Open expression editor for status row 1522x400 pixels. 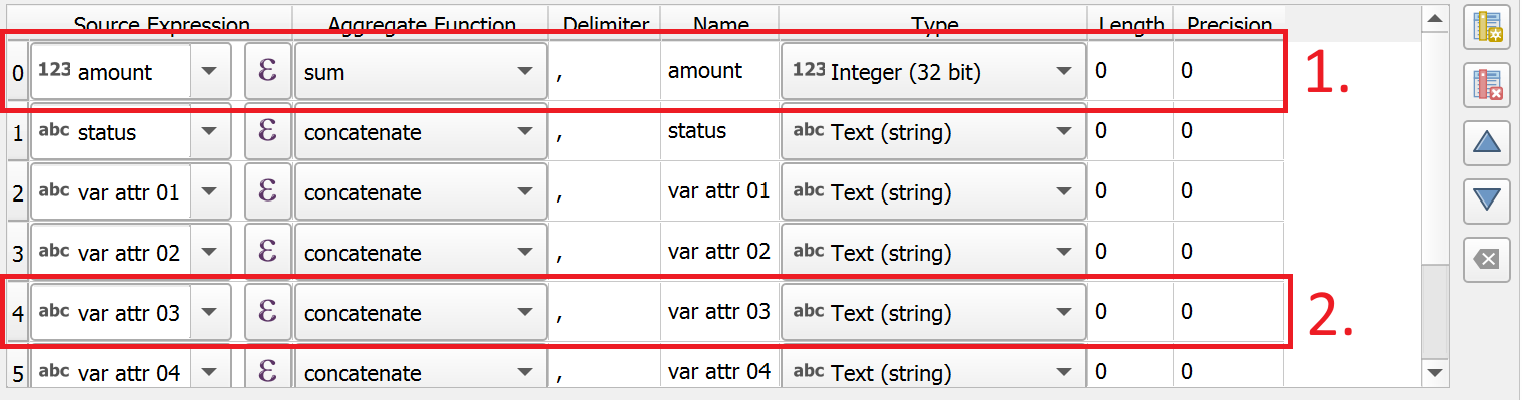click(x=267, y=132)
